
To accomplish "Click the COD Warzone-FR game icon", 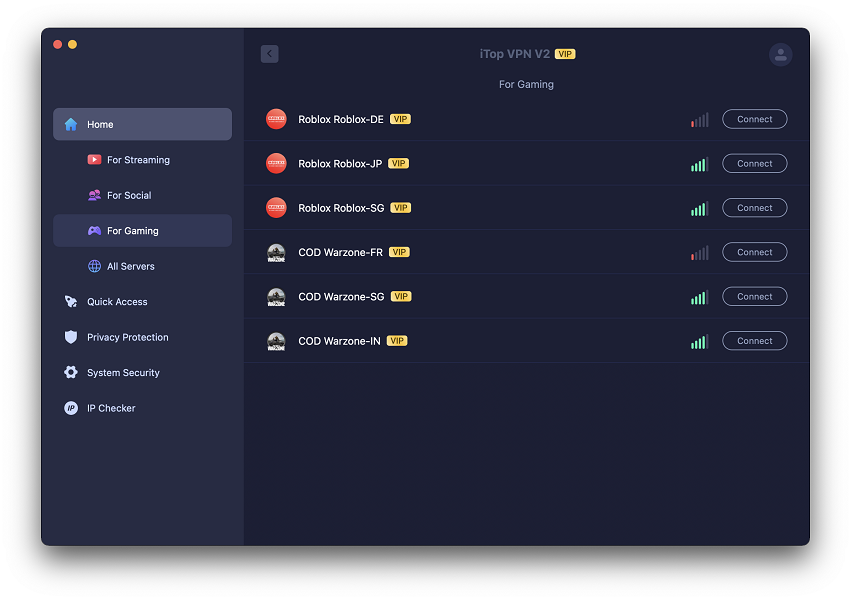I will coord(276,253).
